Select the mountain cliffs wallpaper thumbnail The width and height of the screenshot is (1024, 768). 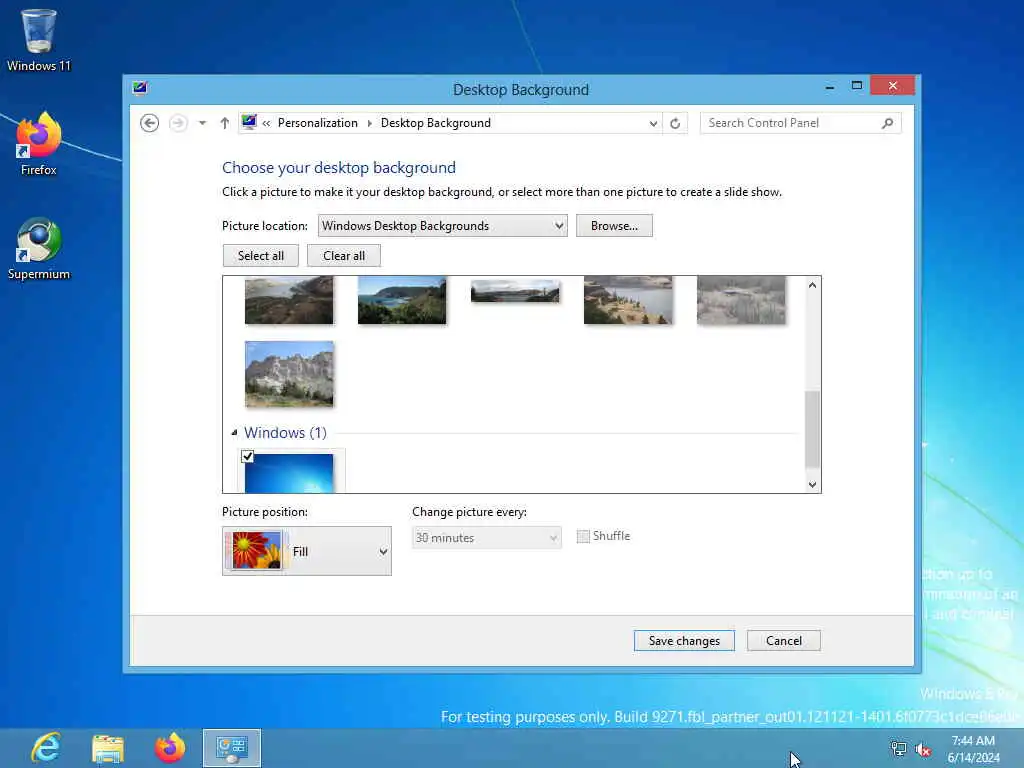pyautogui.click(x=289, y=374)
